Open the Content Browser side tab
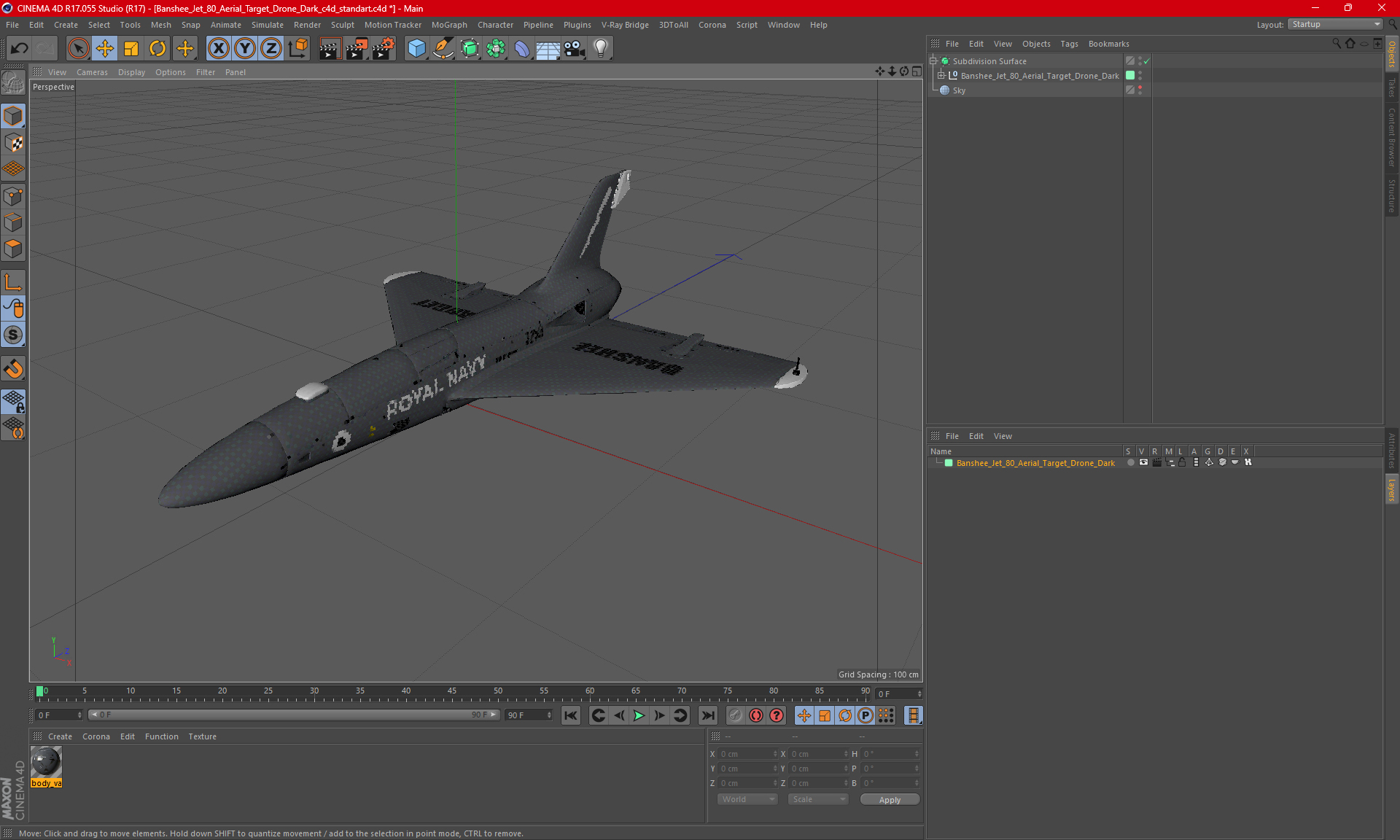This screenshot has height=840, width=1400. pyautogui.click(x=1392, y=137)
